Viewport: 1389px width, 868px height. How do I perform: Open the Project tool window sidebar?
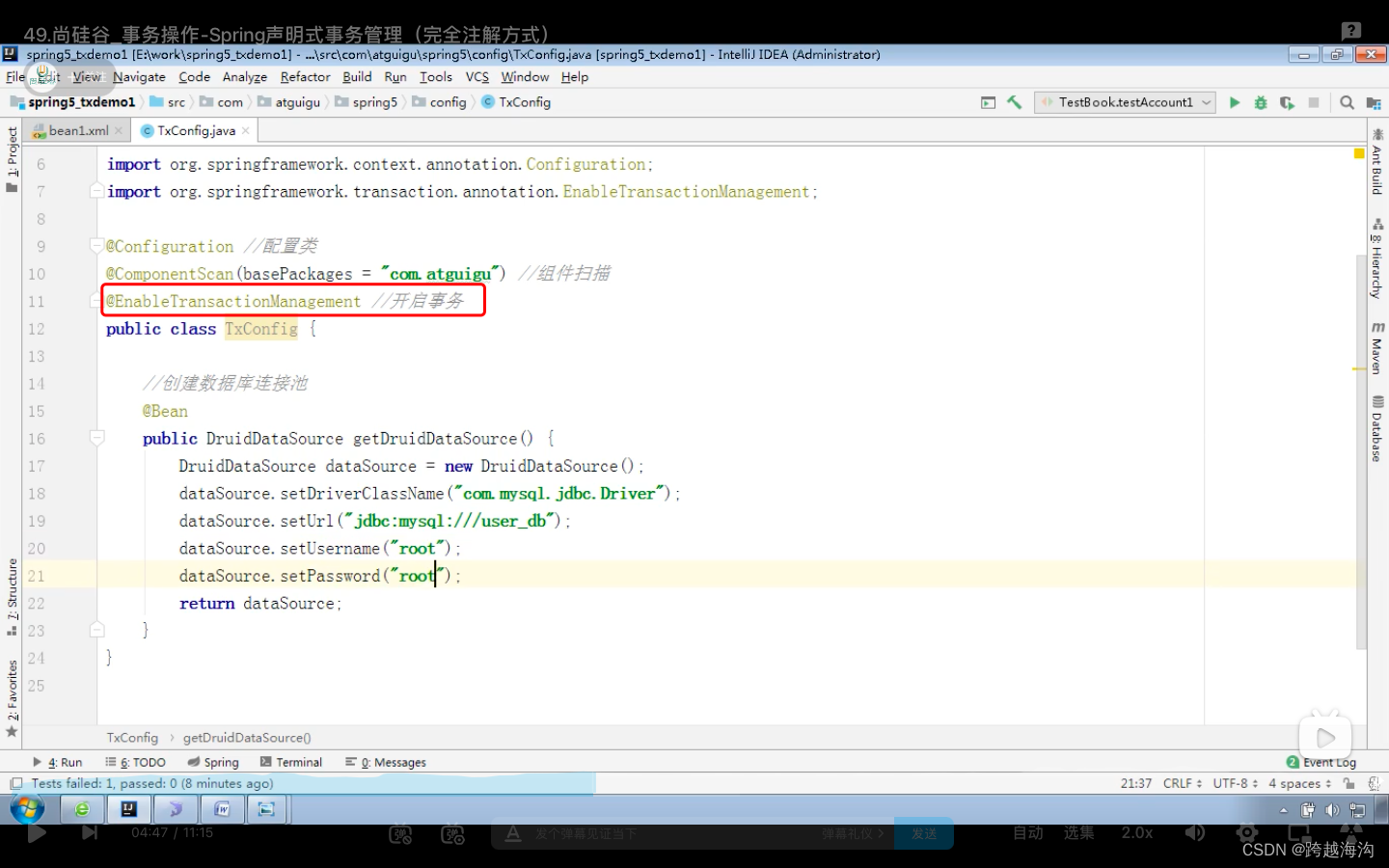(12, 158)
